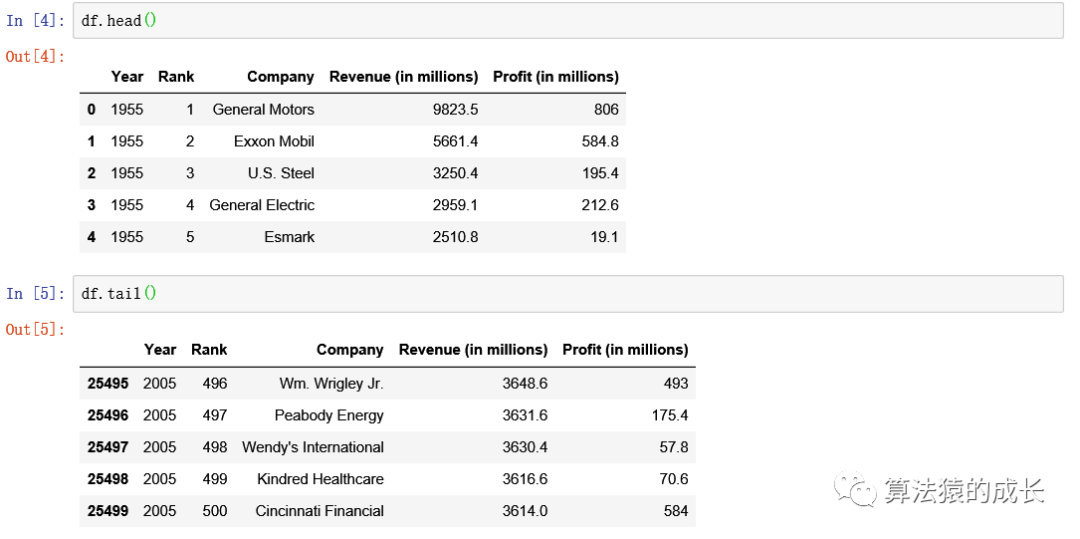Click the Out[5] output prompt
Screen dimensions: 1080x539
36,330
